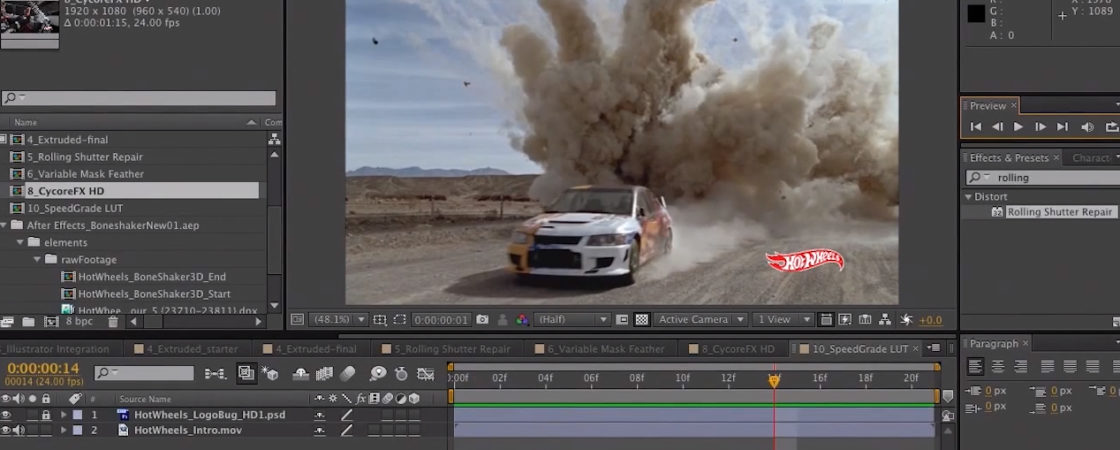This screenshot has height=450, width=1120.
Task: Unlock the HotWheels_LogoBug_HD1.psd layer
Action: pos(46,414)
